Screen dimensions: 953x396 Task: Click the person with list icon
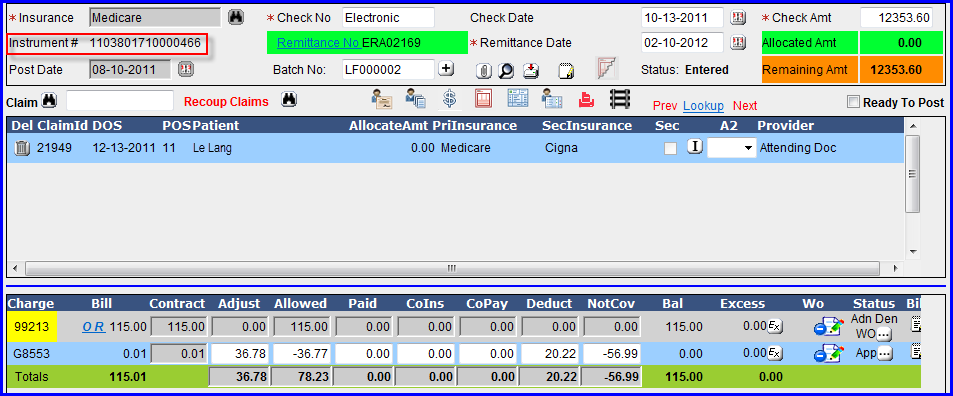tap(552, 99)
